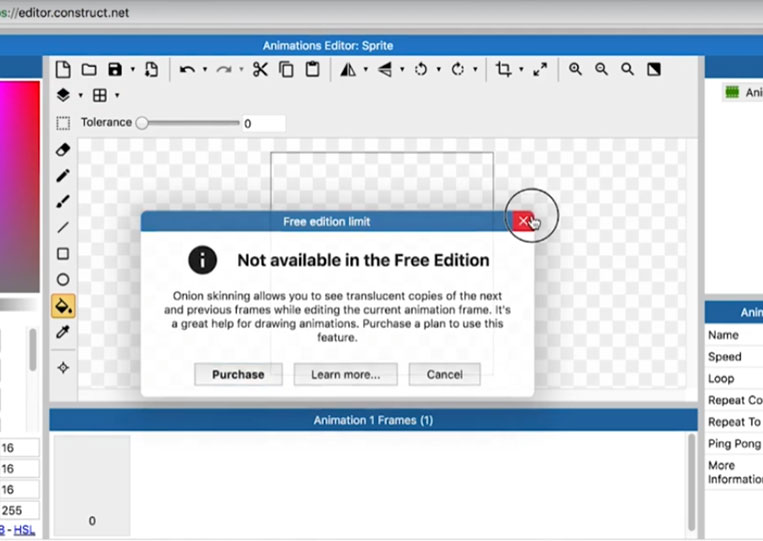Click the Ping Pong property row
This screenshot has height=541, width=763.
click(735, 444)
